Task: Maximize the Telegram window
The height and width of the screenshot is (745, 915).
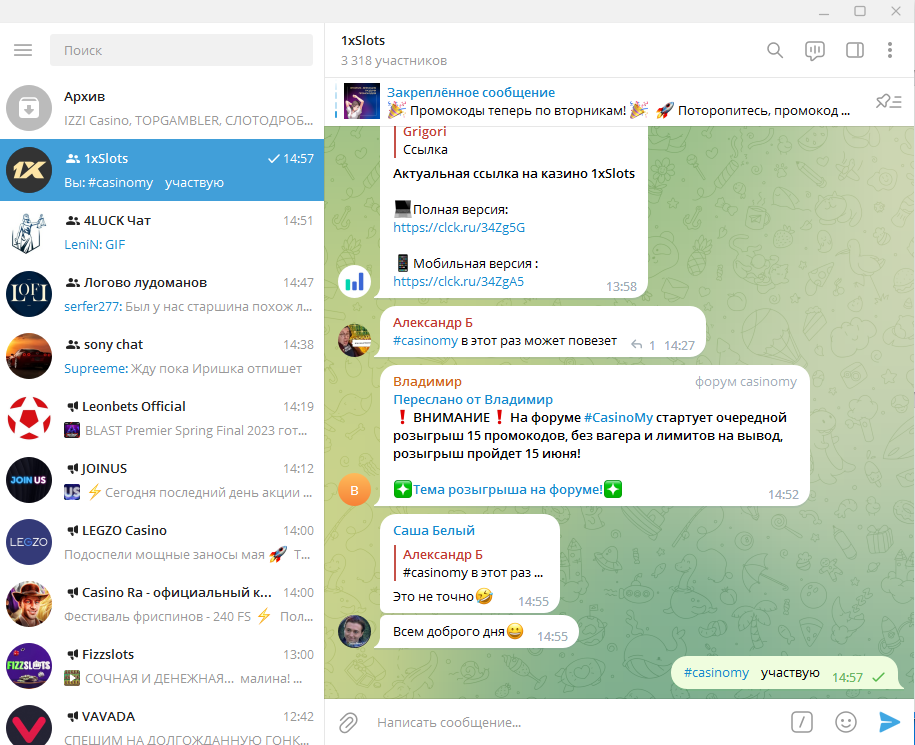Action: click(860, 11)
